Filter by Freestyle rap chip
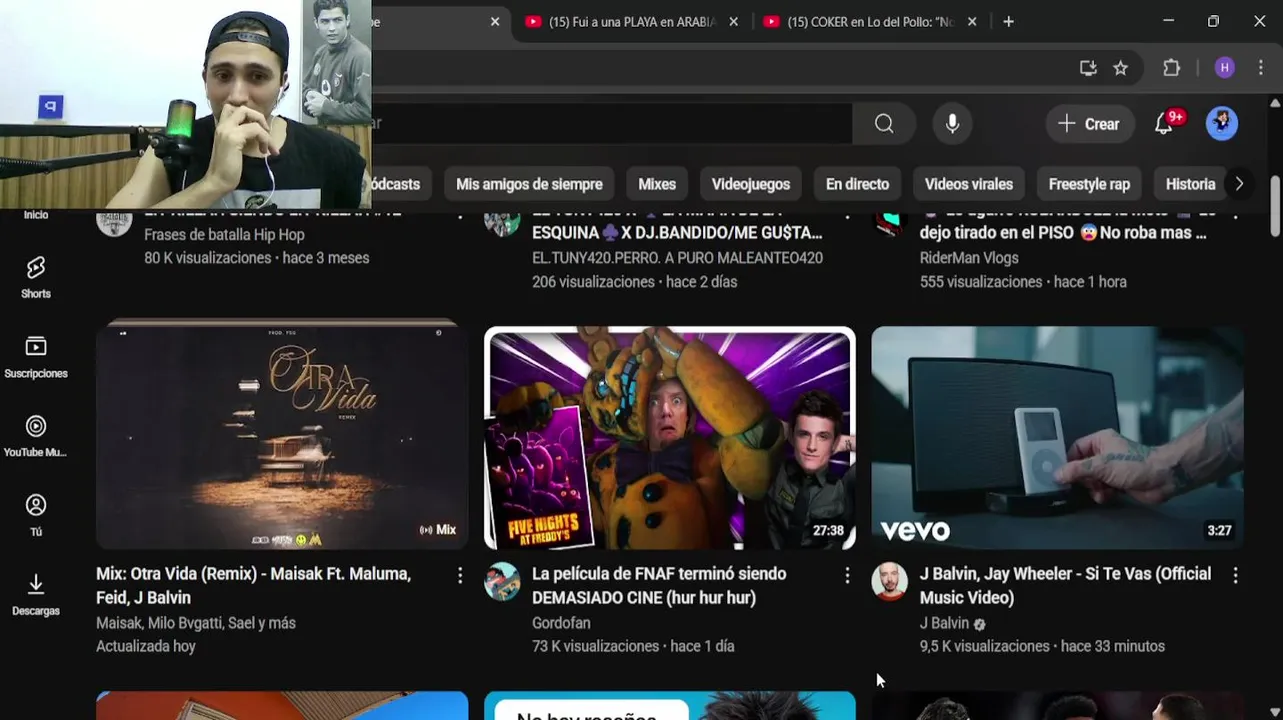1283x720 pixels. point(1089,184)
